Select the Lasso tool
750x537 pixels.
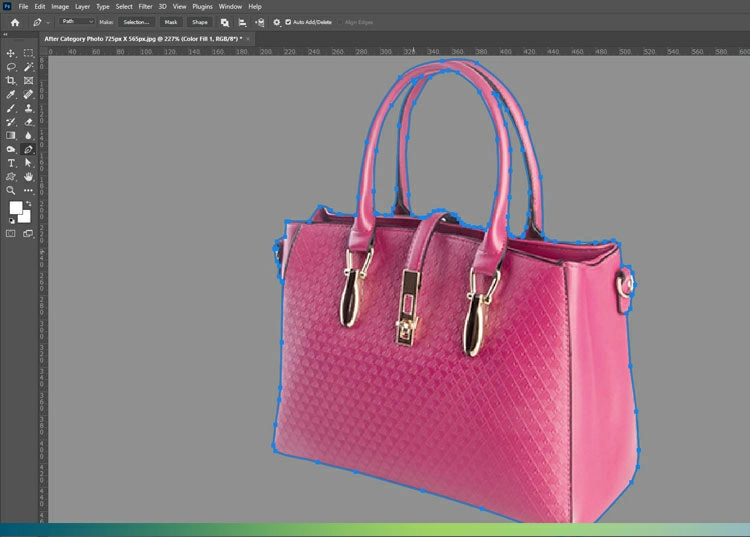click(11, 67)
